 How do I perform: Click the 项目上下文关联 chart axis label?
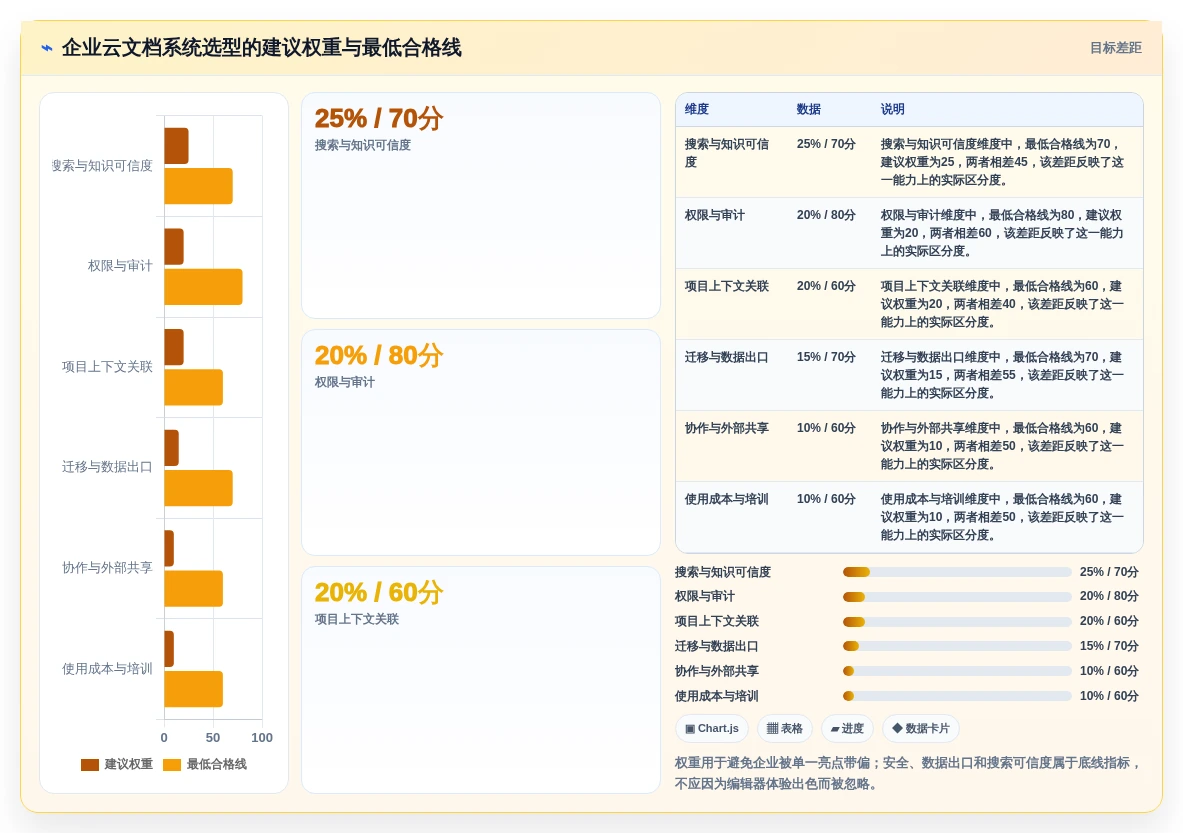pos(107,367)
